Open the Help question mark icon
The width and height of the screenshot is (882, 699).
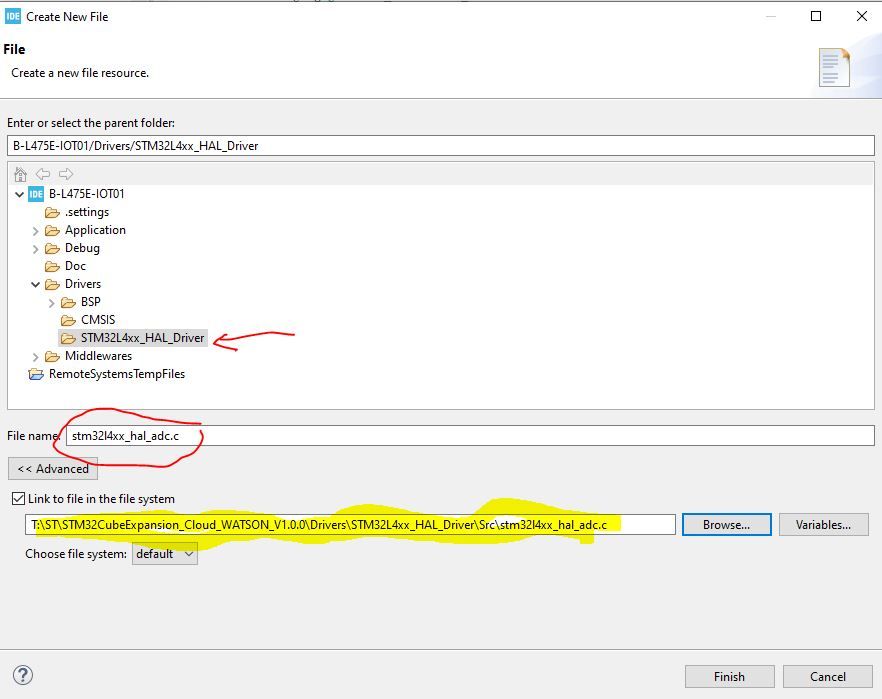23,675
